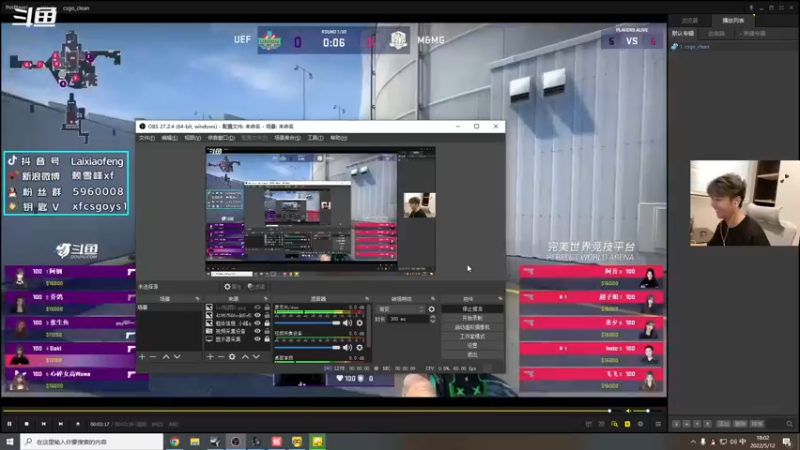Open the OBS Edit menu
The image size is (800, 450).
click(x=169, y=138)
